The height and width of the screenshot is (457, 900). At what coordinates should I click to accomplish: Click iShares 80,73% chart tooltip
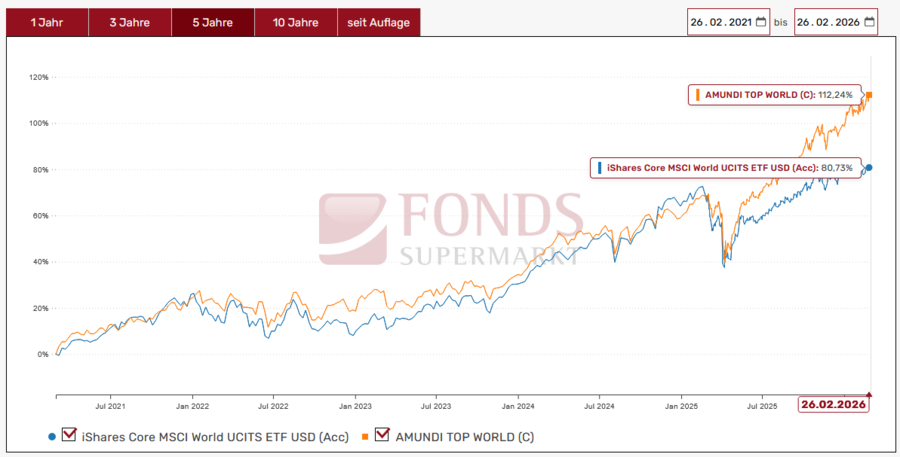726,168
